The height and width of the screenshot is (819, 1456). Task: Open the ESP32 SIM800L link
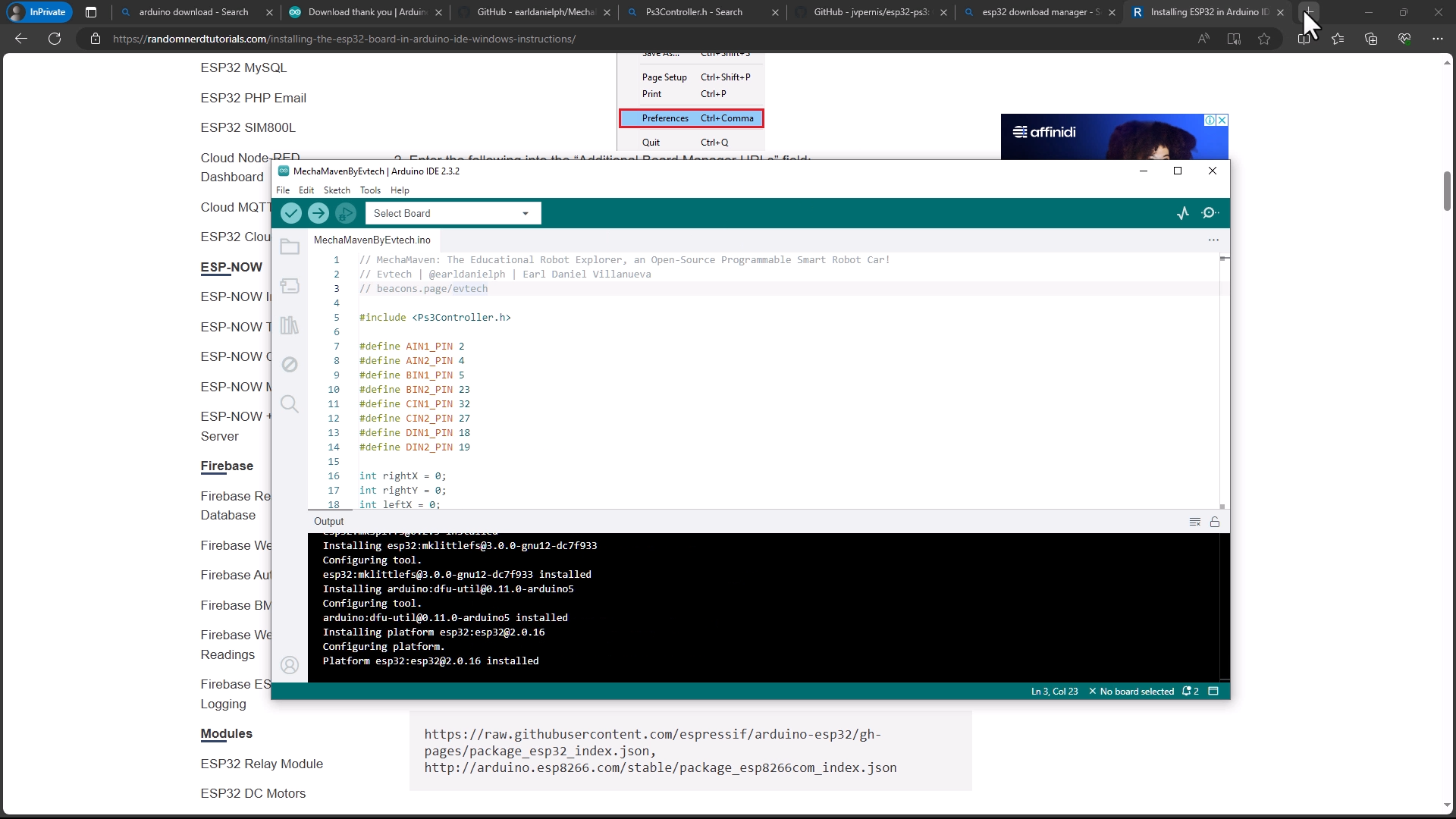pos(248,127)
